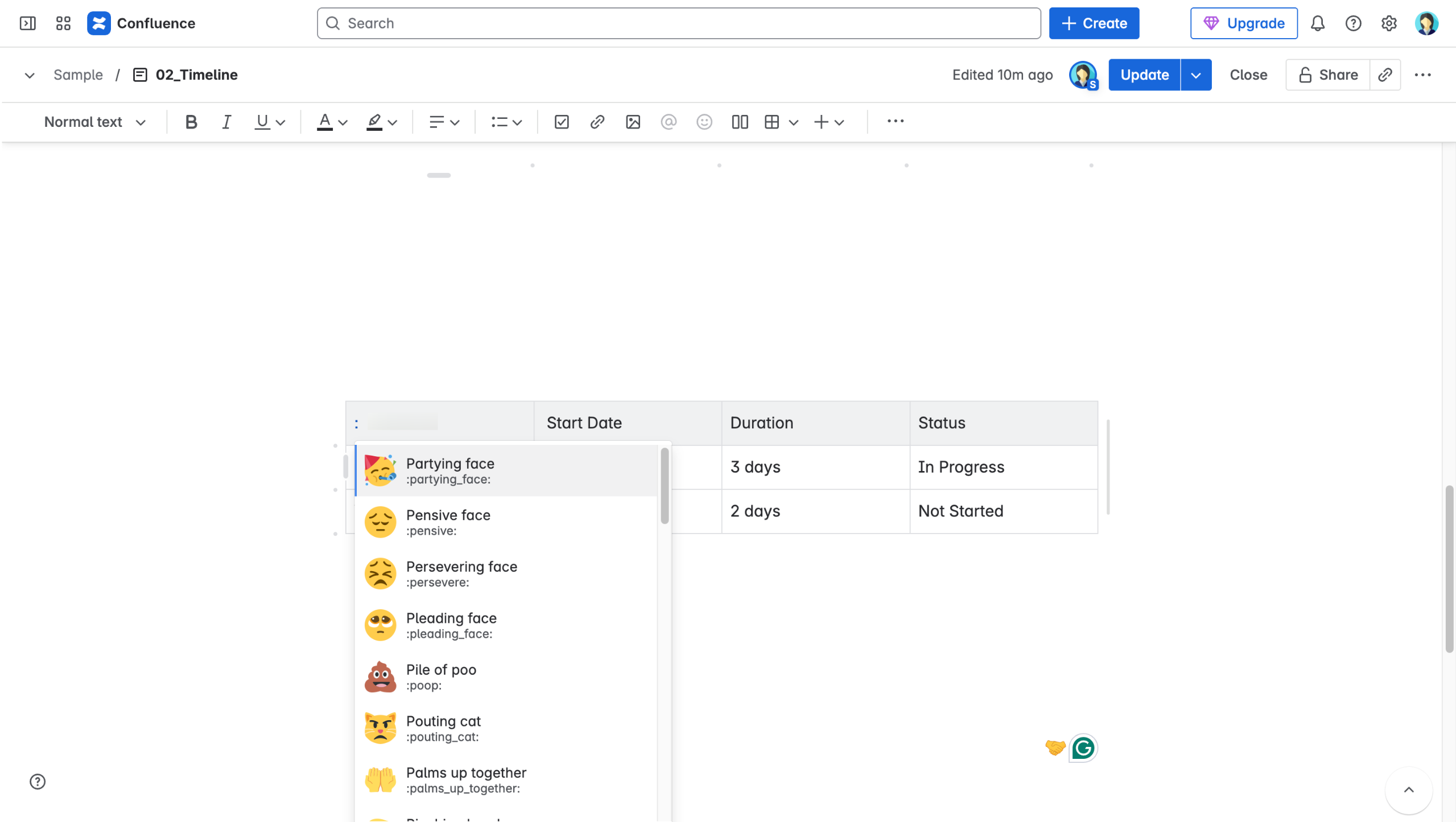The width and height of the screenshot is (1456, 822).
Task: Click the Sample breadcrumb link
Action: [x=78, y=75]
